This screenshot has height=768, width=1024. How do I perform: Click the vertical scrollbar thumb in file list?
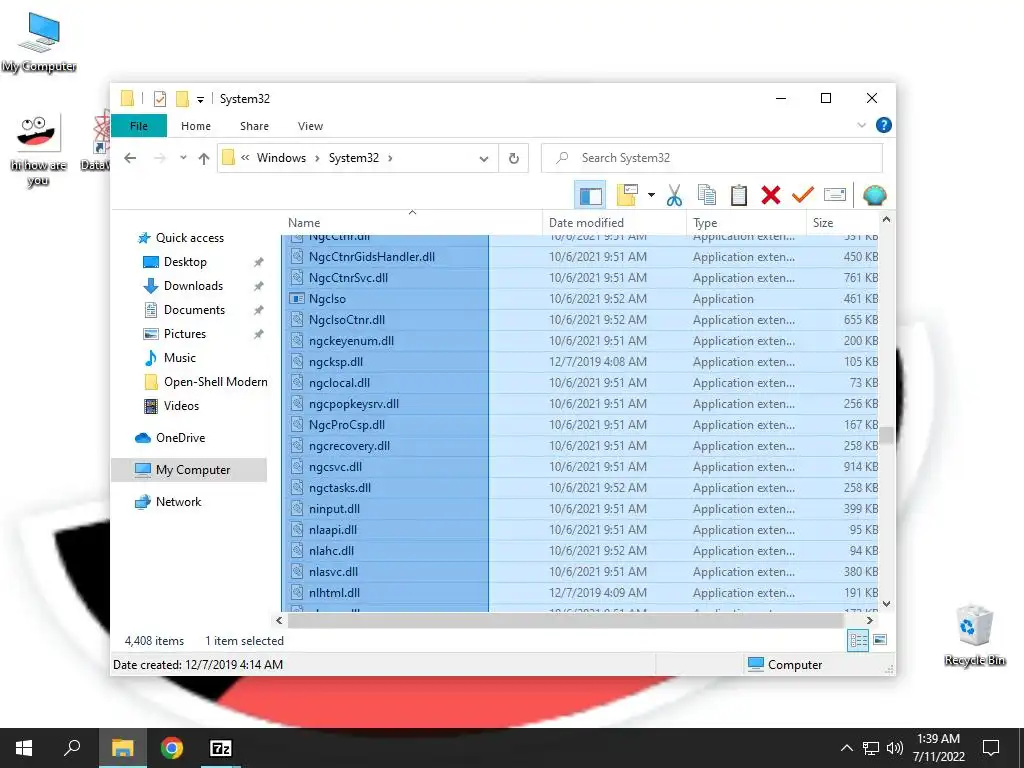(886, 435)
